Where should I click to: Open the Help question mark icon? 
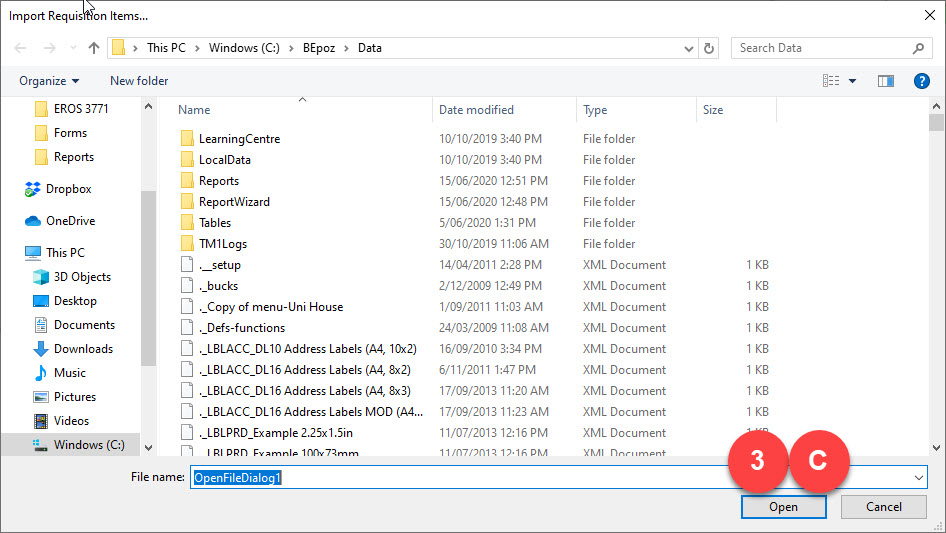[x=921, y=81]
